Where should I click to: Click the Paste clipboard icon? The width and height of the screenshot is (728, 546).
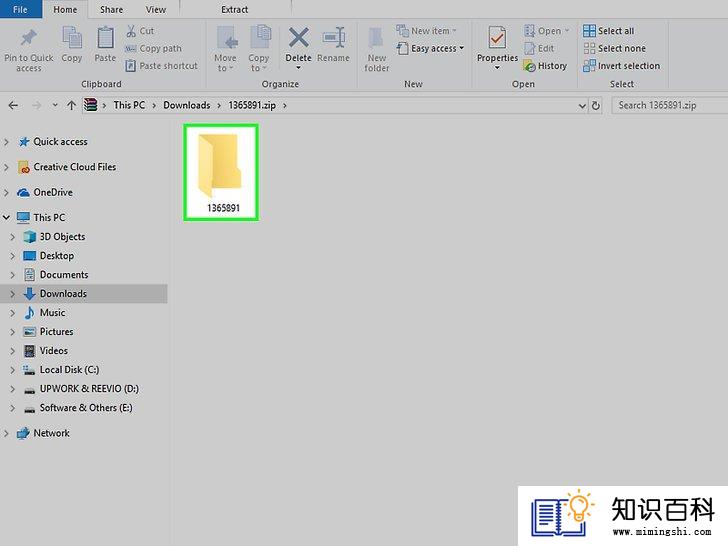click(x=105, y=38)
